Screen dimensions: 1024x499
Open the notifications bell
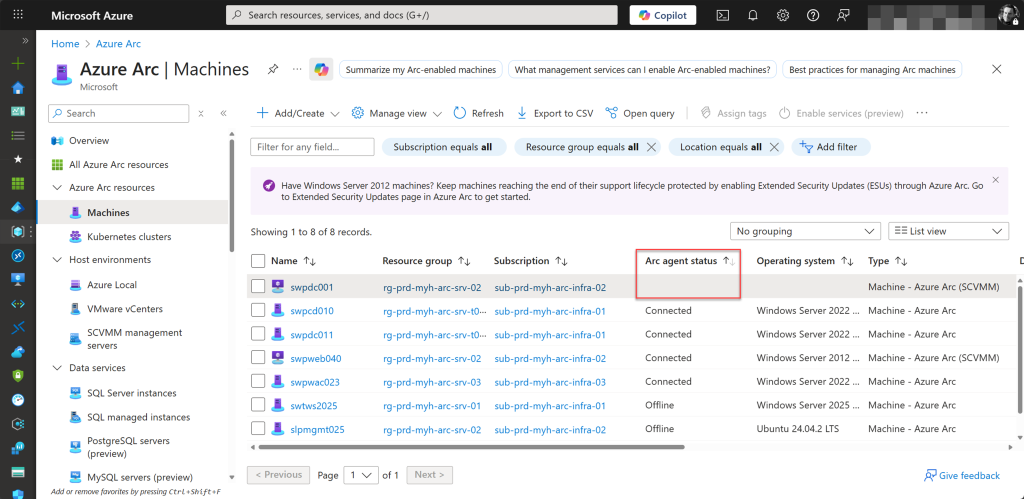pyautogui.click(x=752, y=15)
